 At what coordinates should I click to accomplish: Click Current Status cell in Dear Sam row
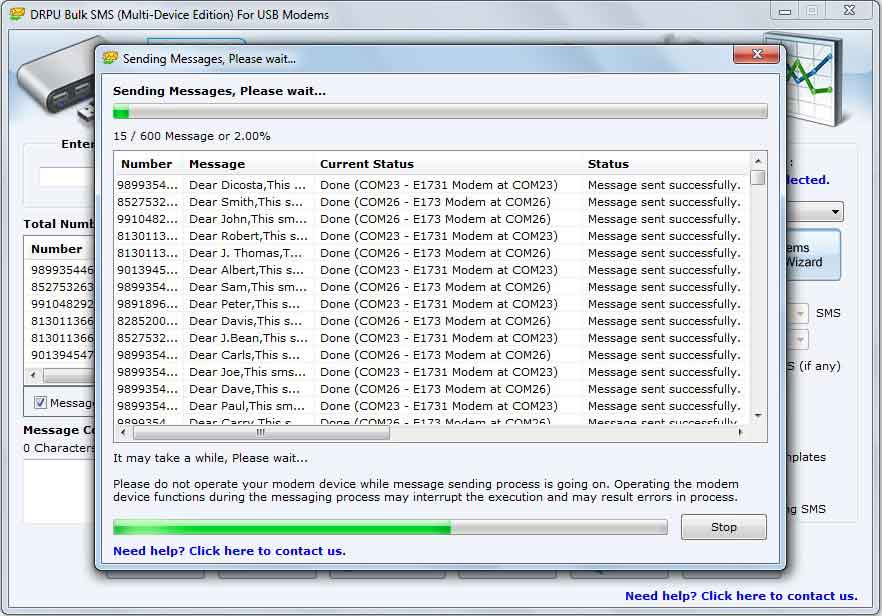tap(435, 287)
